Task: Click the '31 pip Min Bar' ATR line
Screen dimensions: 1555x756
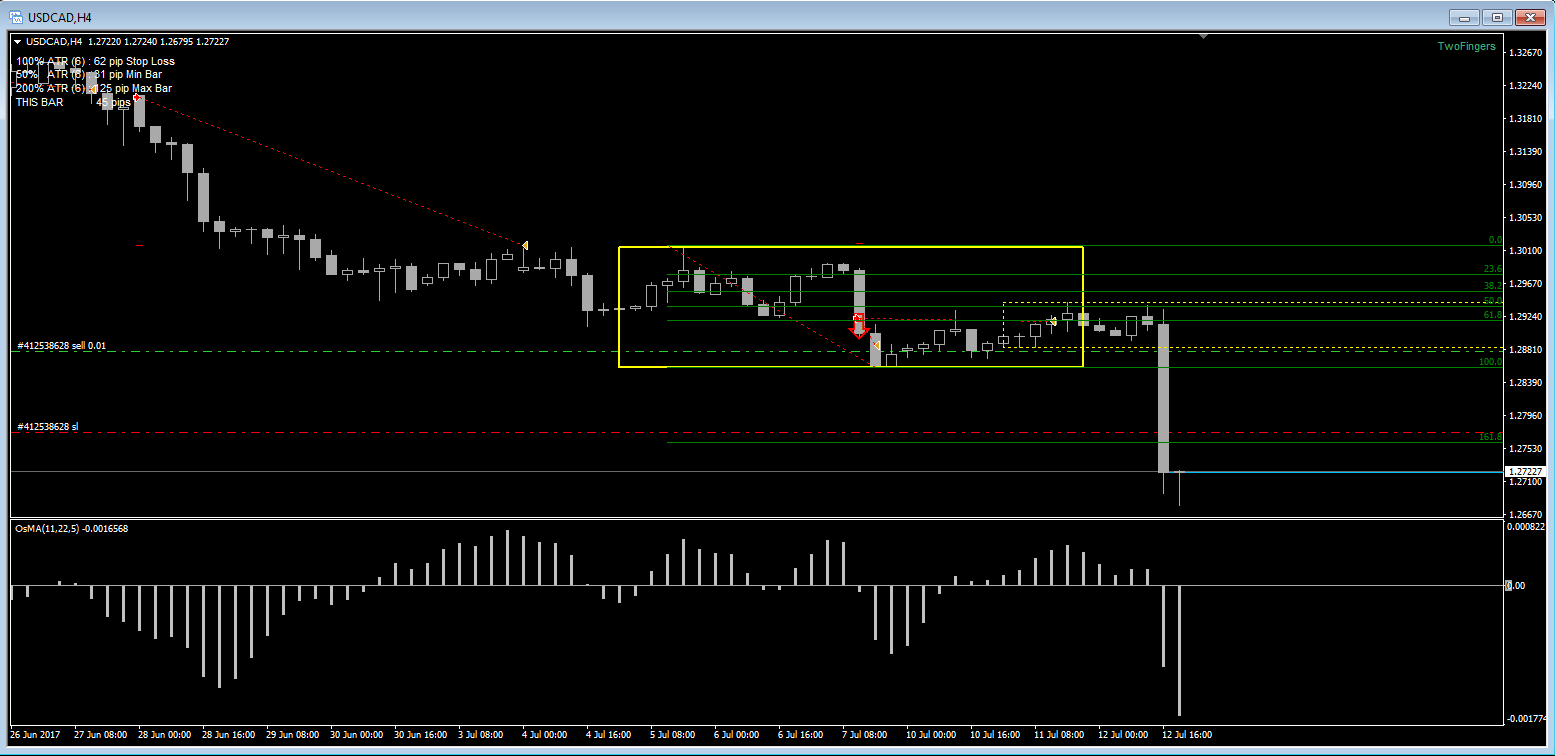Action: coord(89,74)
